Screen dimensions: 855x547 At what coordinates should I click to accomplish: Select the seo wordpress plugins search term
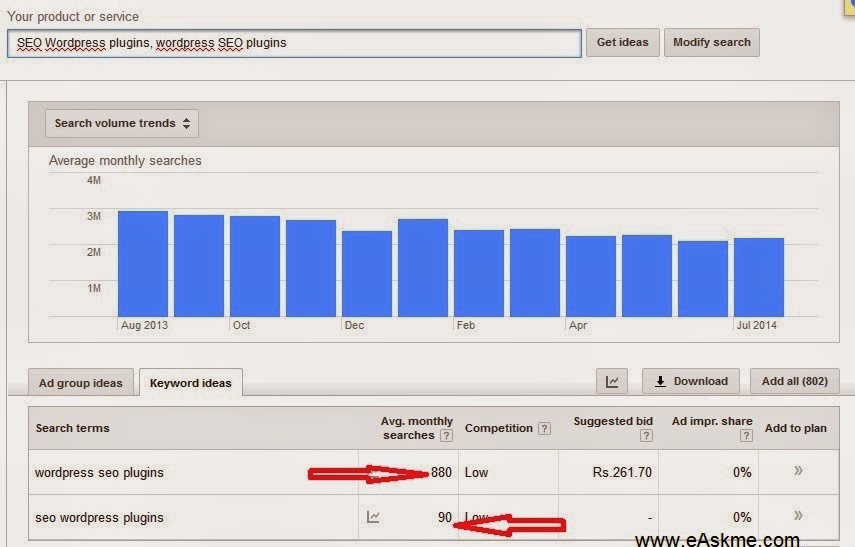point(99,518)
